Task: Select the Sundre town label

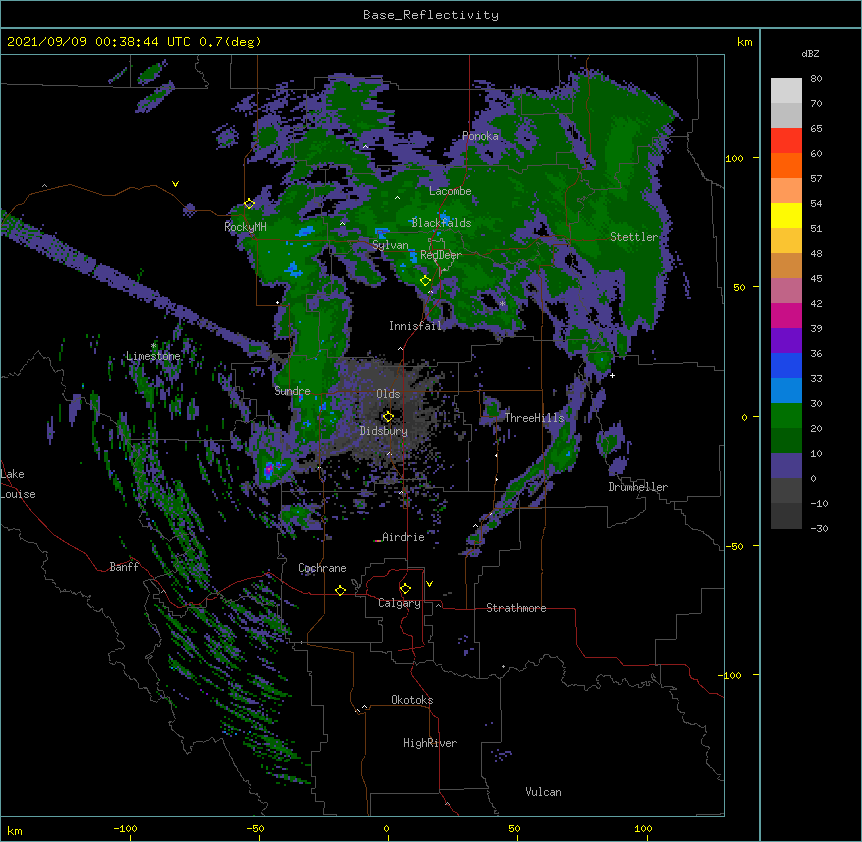Action: click(x=292, y=391)
